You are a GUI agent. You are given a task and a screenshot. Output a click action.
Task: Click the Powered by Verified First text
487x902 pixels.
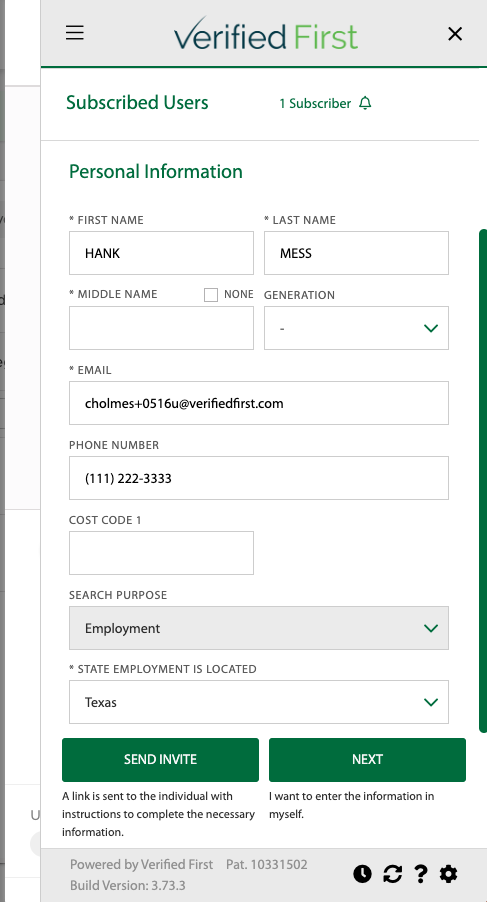click(x=141, y=865)
